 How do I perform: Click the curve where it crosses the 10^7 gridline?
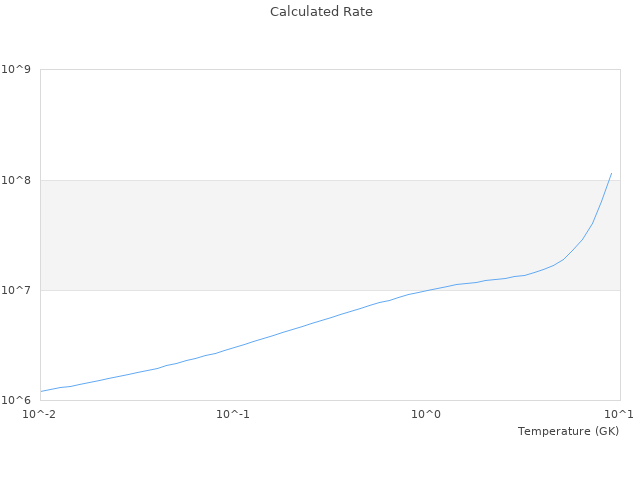tap(427, 290)
